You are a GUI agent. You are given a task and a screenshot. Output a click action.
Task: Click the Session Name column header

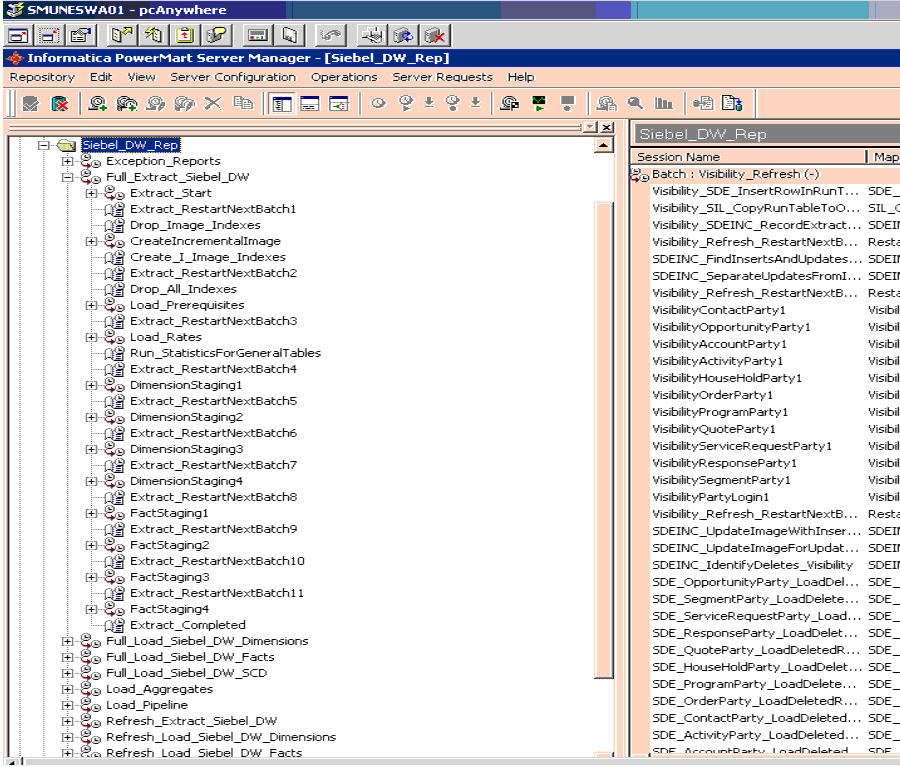coord(749,157)
